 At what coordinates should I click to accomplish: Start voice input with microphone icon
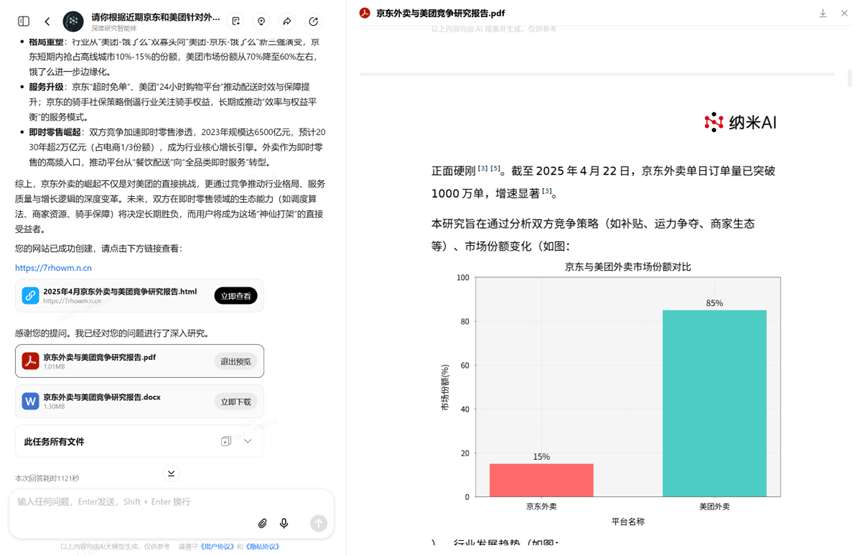point(284,523)
